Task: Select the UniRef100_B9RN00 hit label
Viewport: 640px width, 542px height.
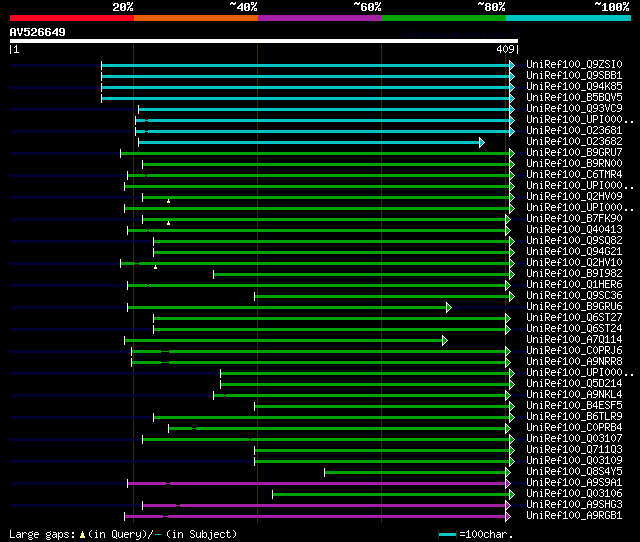Action: pyautogui.click(x=574, y=164)
